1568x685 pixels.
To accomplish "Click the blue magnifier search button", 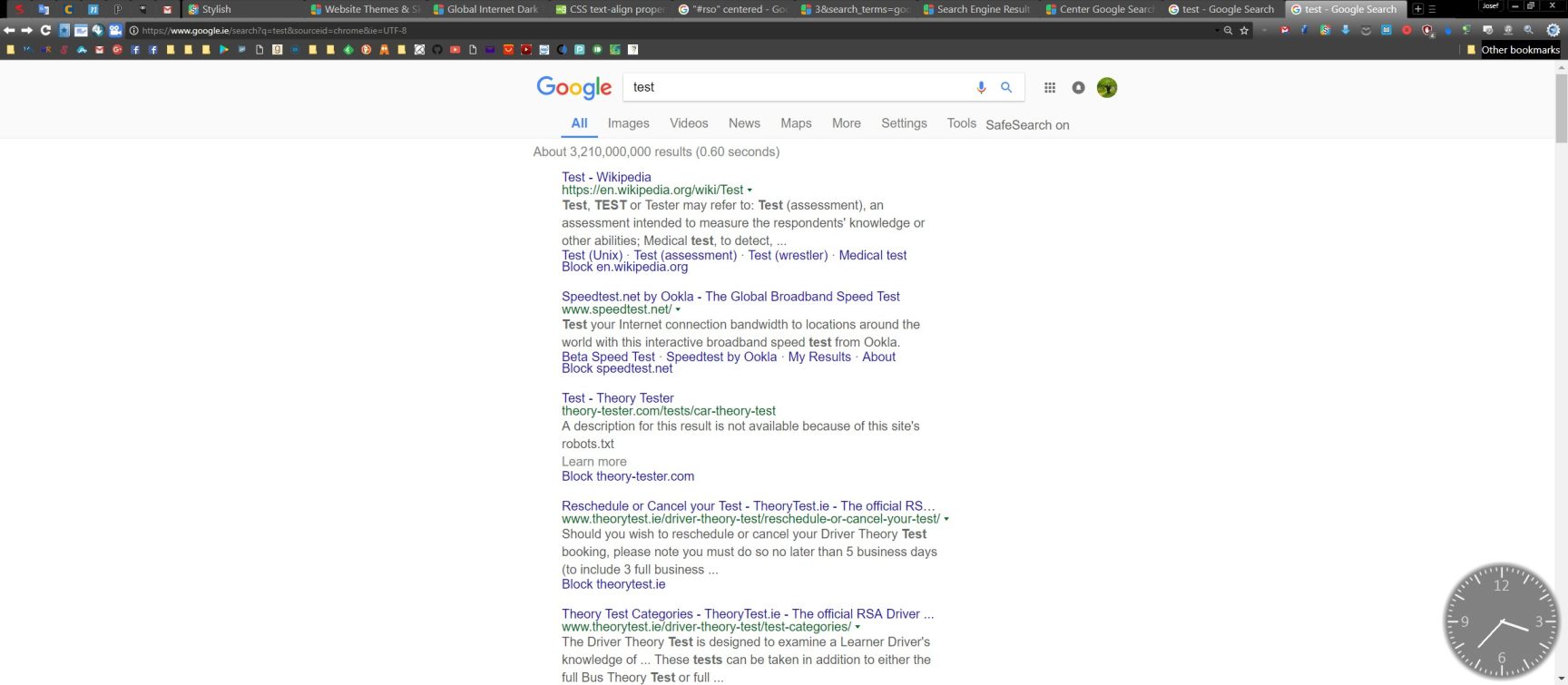I will click(x=1006, y=87).
